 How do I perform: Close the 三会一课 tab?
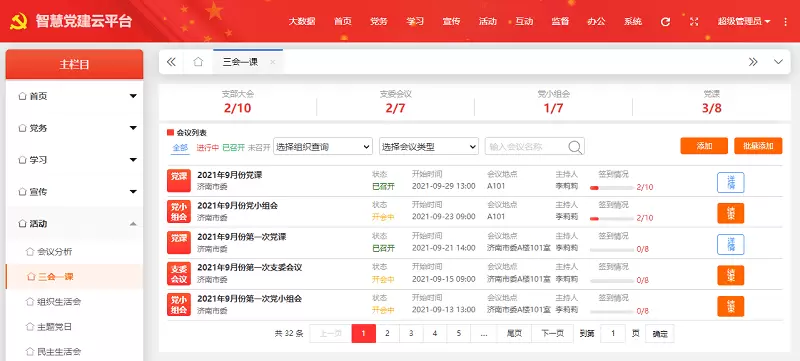click(272, 62)
